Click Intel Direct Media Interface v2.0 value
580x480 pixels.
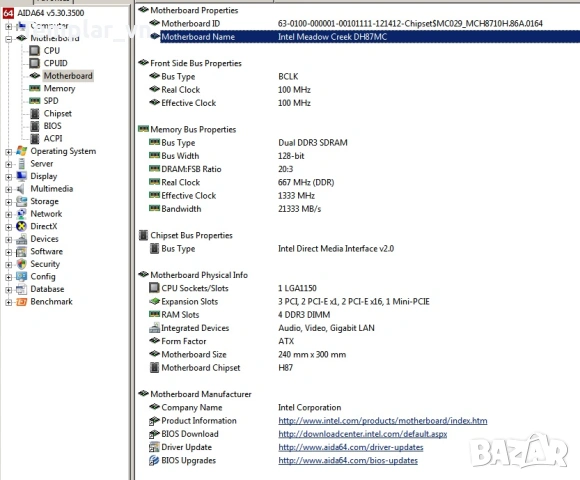[336, 249]
